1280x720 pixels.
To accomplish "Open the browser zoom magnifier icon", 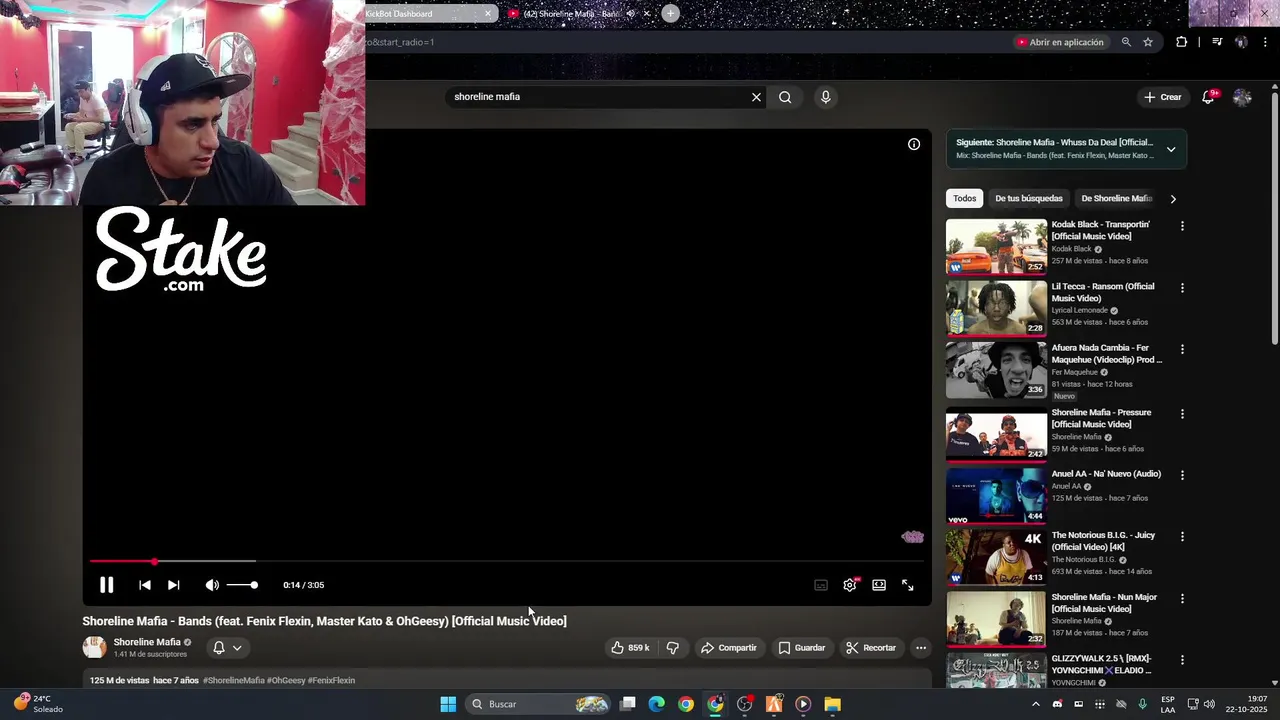I will 1126,42.
